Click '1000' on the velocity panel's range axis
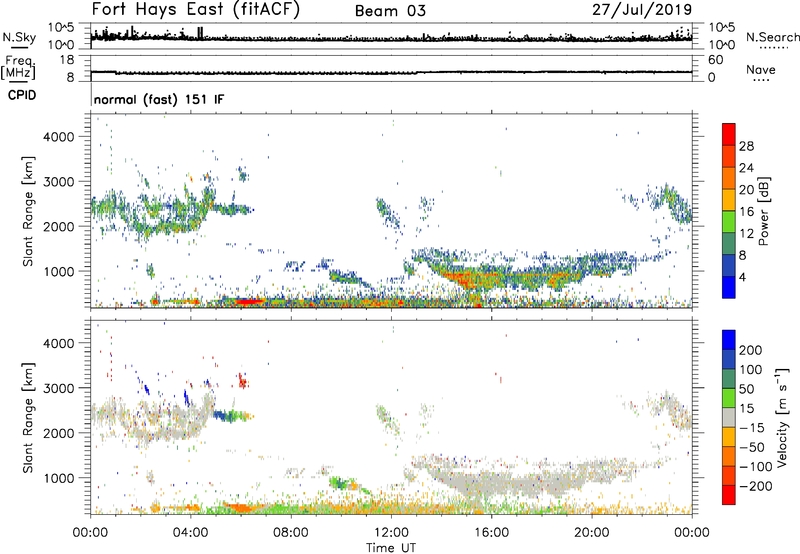This screenshot has width=800, height=554. click(59, 478)
